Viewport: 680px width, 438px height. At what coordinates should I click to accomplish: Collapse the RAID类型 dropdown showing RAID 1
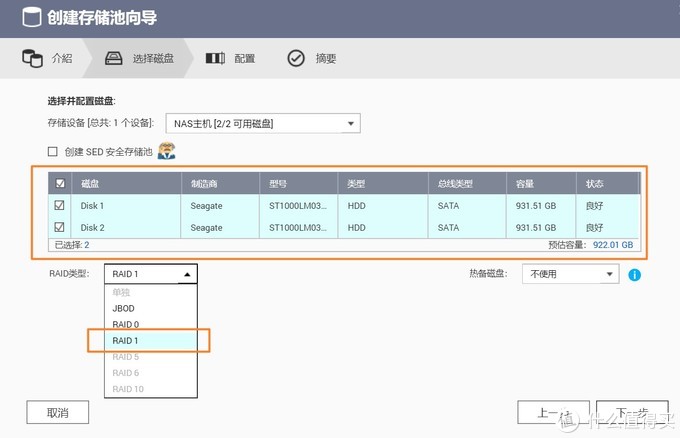pyautogui.click(x=151, y=274)
